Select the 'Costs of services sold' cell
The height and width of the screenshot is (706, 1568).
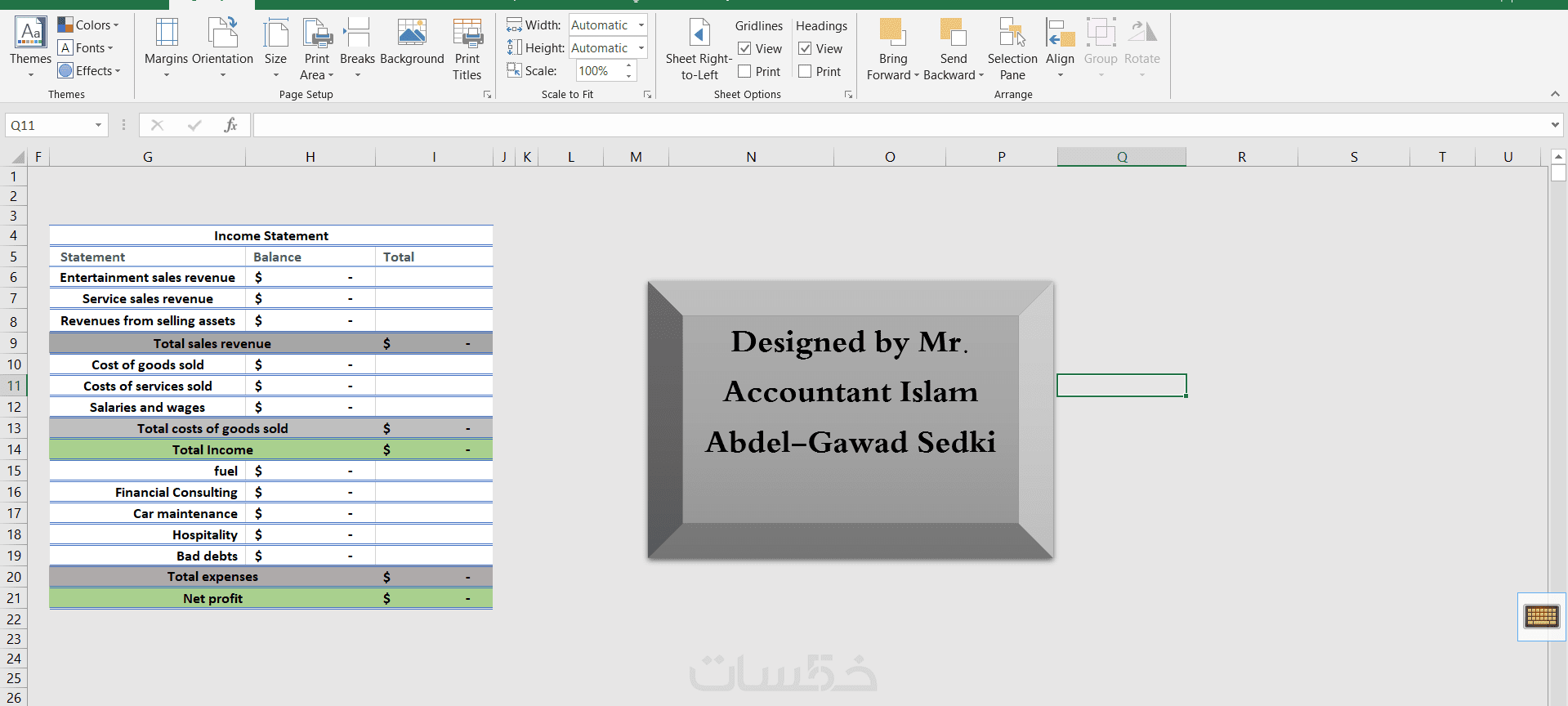click(148, 386)
